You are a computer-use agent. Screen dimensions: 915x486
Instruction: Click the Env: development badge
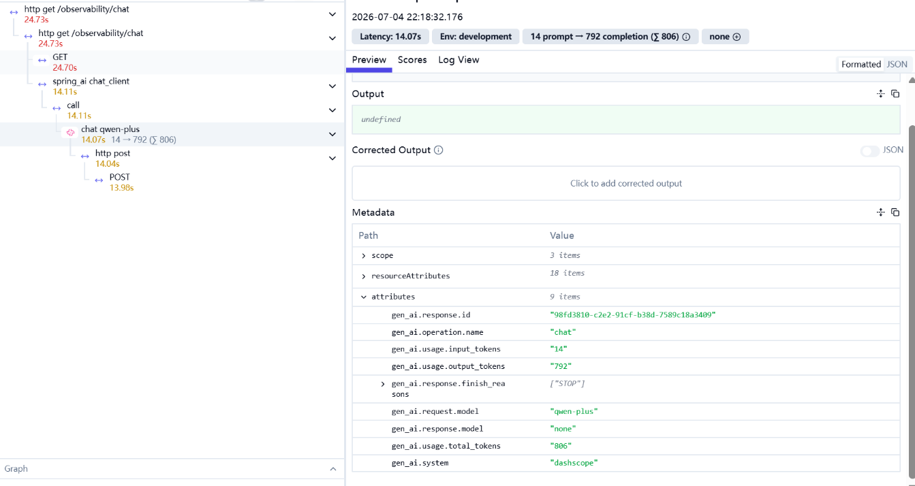pyautogui.click(x=476, y=36)
